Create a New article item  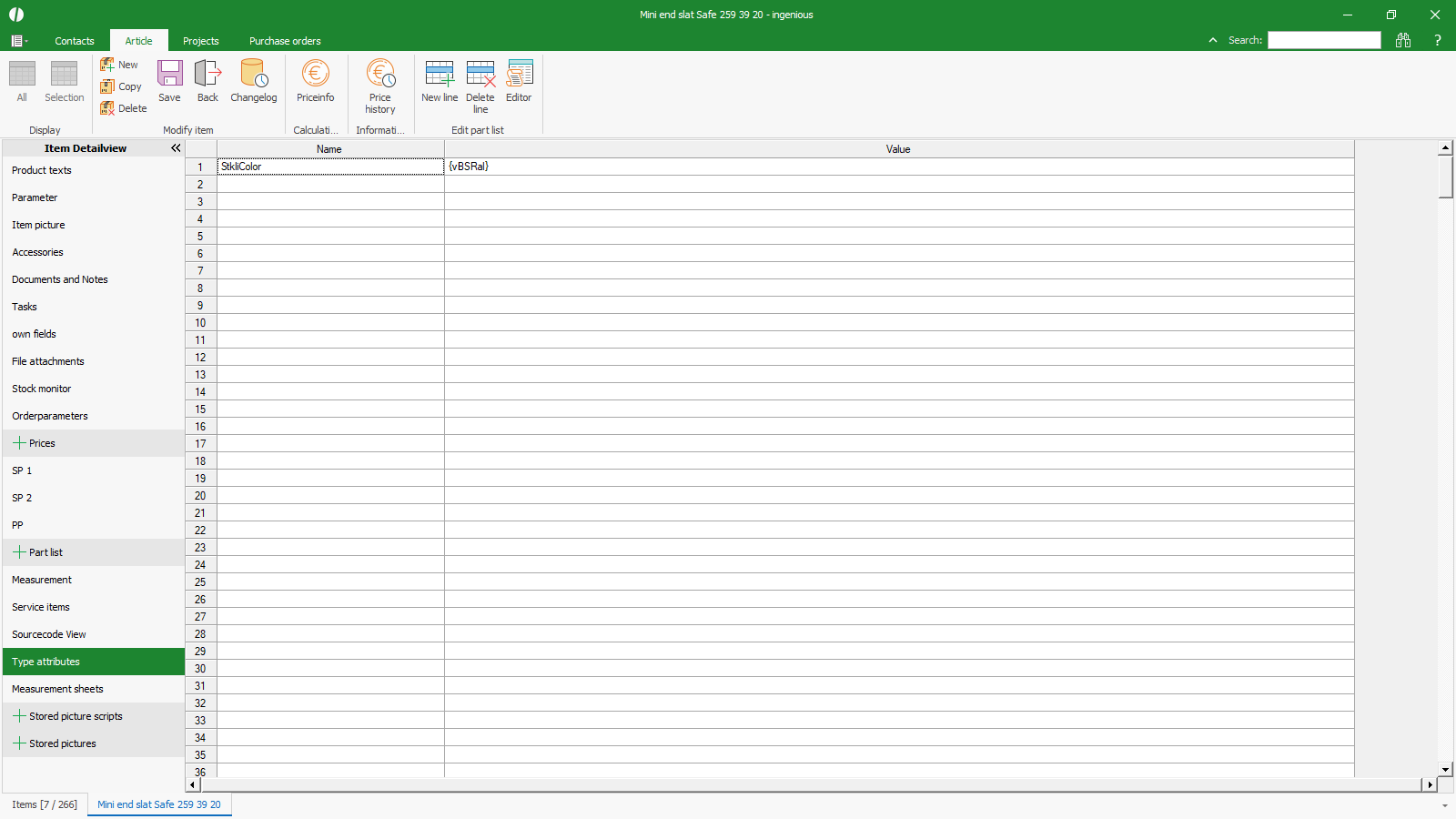click(x=119, y=65)
